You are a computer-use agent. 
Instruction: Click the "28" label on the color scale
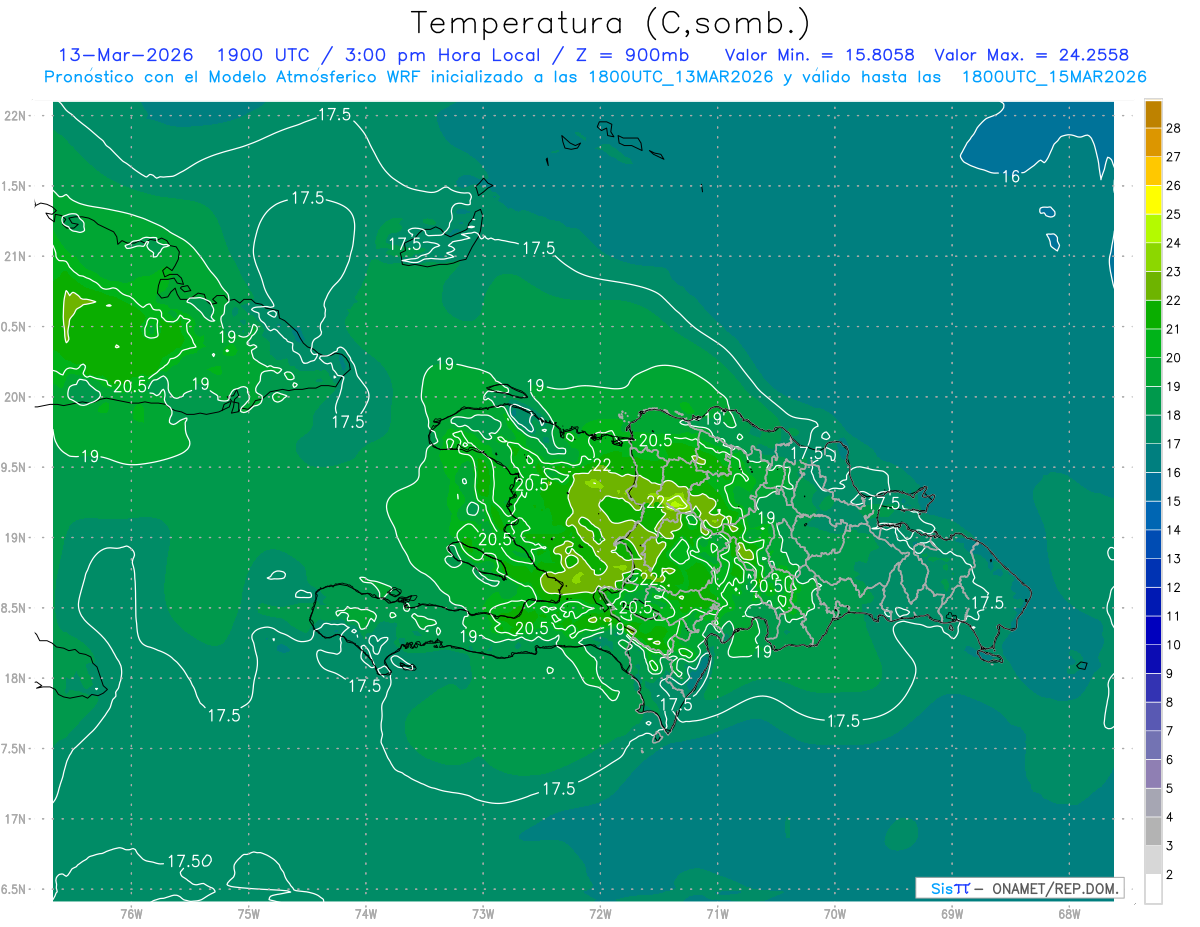[1174, 128]
